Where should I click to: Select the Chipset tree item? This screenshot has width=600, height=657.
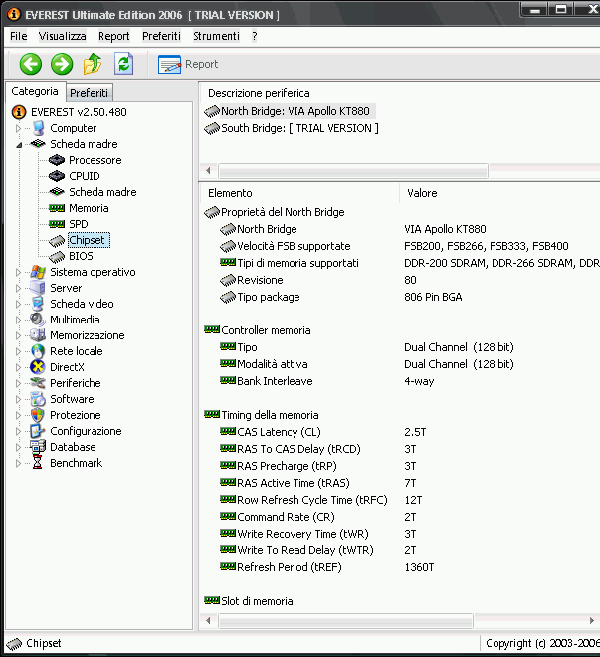(x=89, y=240)
